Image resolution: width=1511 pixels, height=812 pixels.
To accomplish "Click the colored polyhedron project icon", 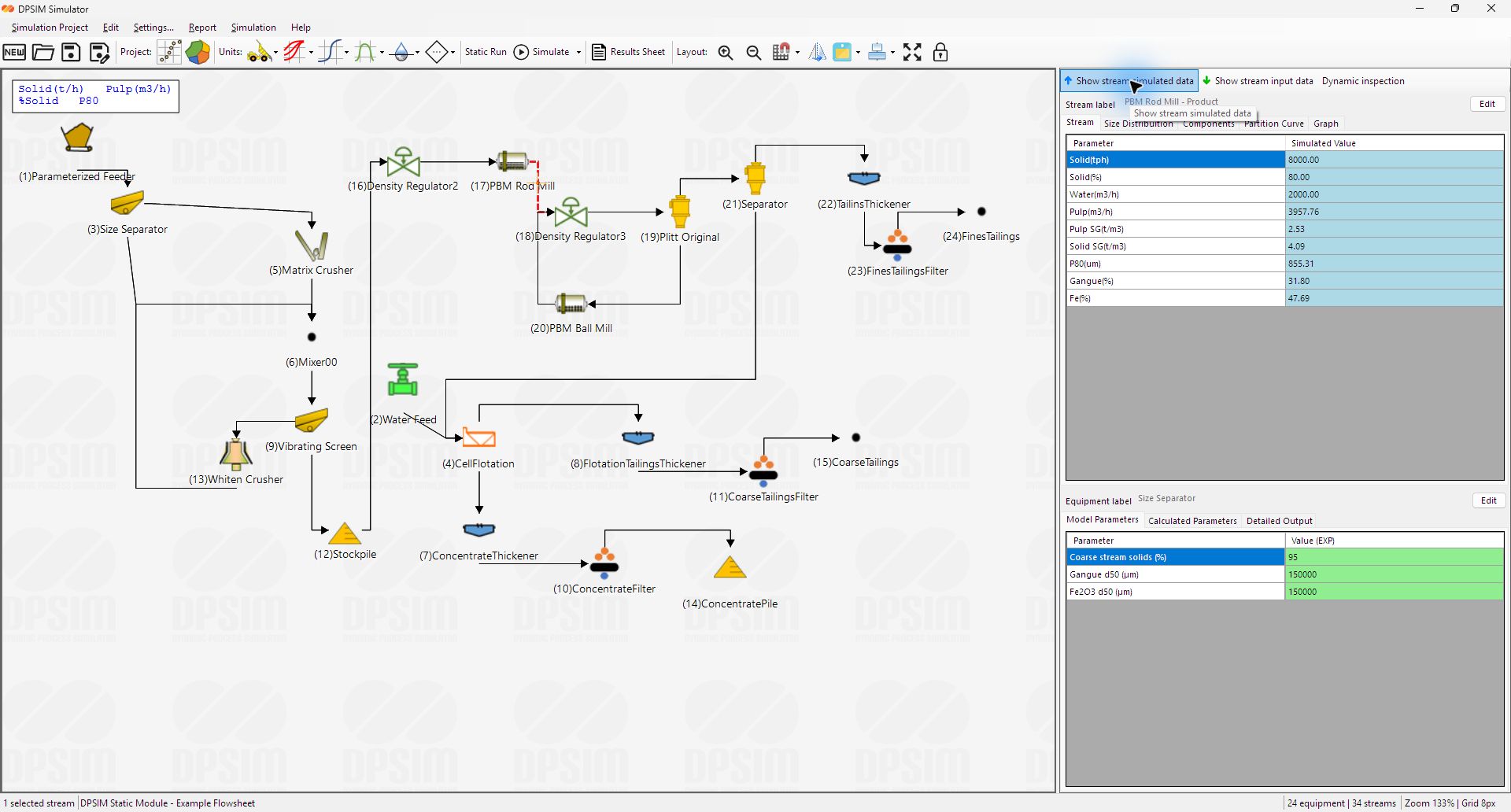I will [198, 53].
